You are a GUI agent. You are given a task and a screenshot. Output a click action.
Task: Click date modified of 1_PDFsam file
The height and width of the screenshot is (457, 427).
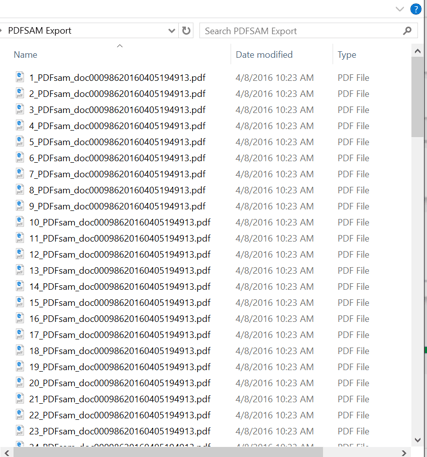(275, 78)
